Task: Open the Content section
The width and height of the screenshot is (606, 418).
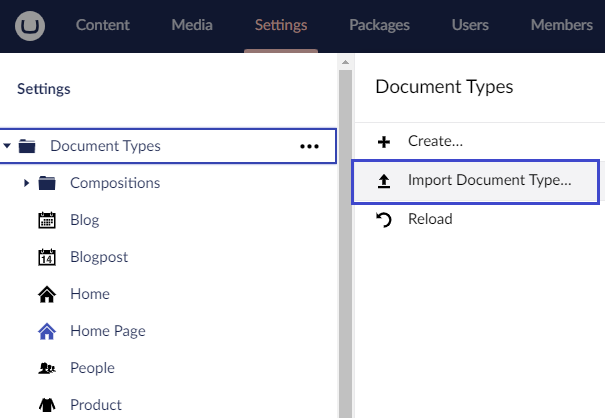Action: click(102, 25)
